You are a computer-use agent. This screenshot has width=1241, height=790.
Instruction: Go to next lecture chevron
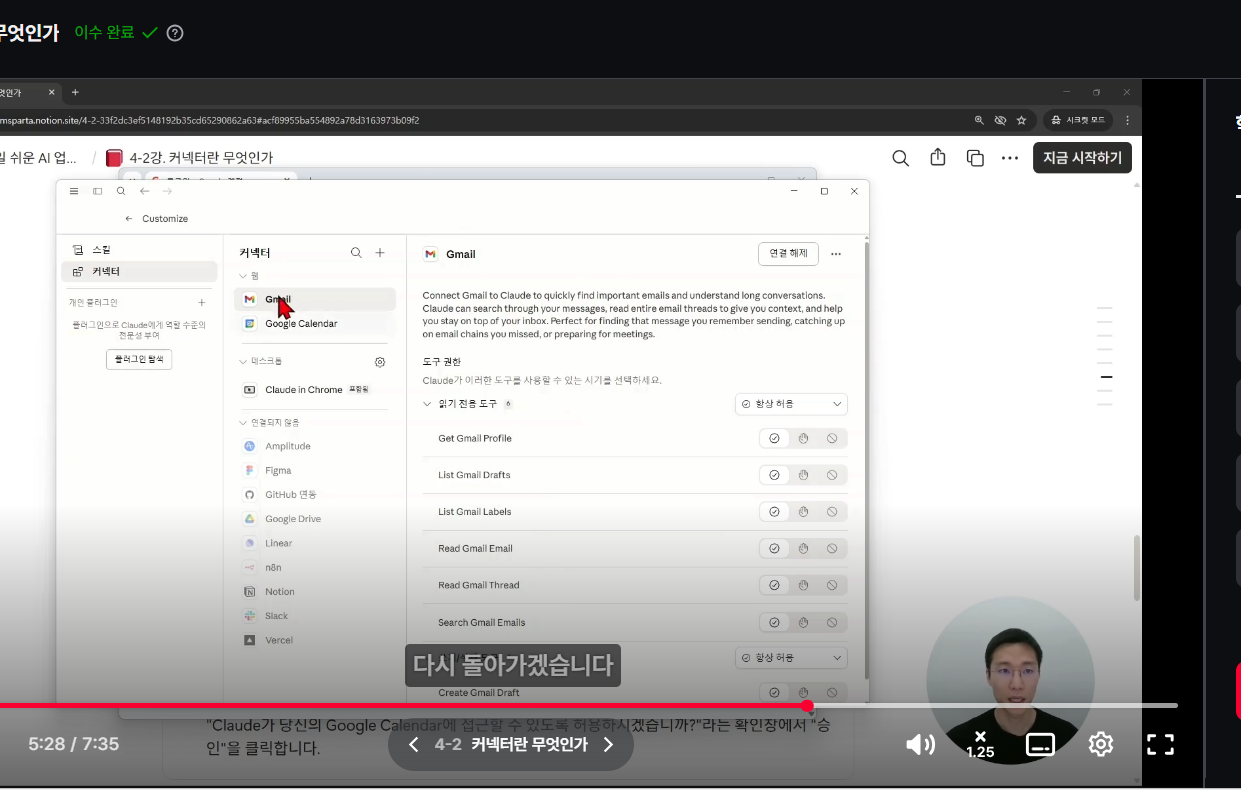tap(608, 744)
